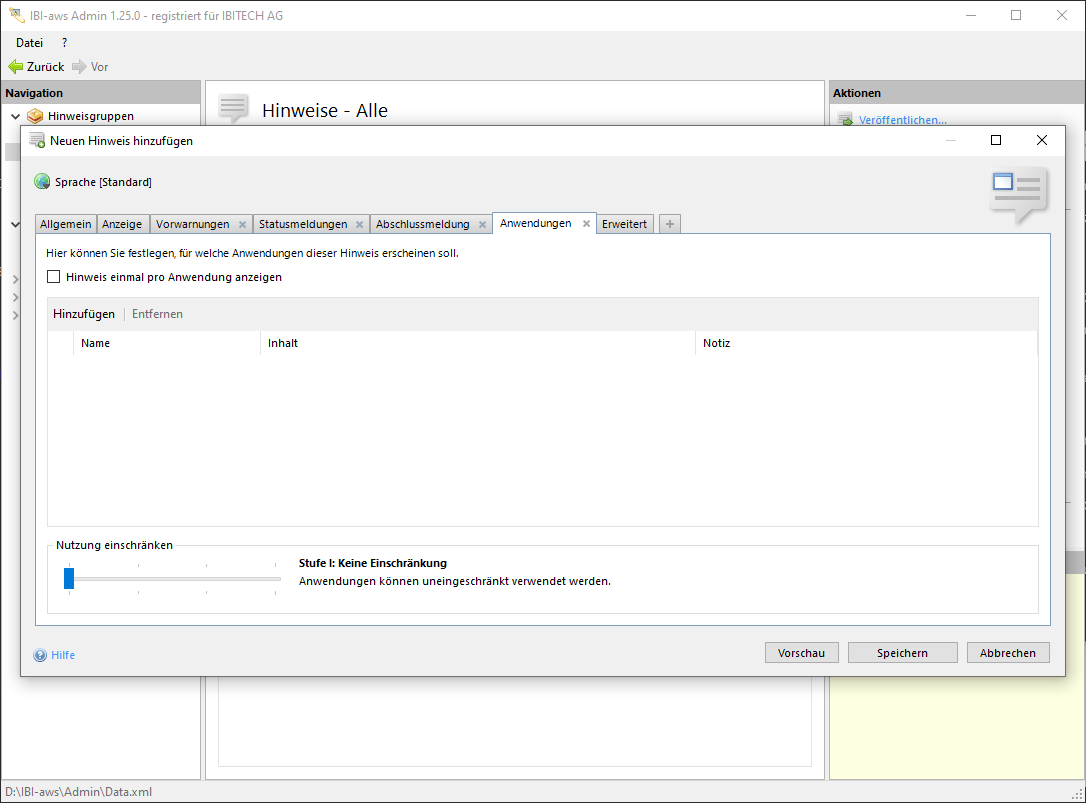The height and width of the screenshot is (803, 1086).
Task: Click the blue Hilfe question mark icon
Action: point(41,655)
